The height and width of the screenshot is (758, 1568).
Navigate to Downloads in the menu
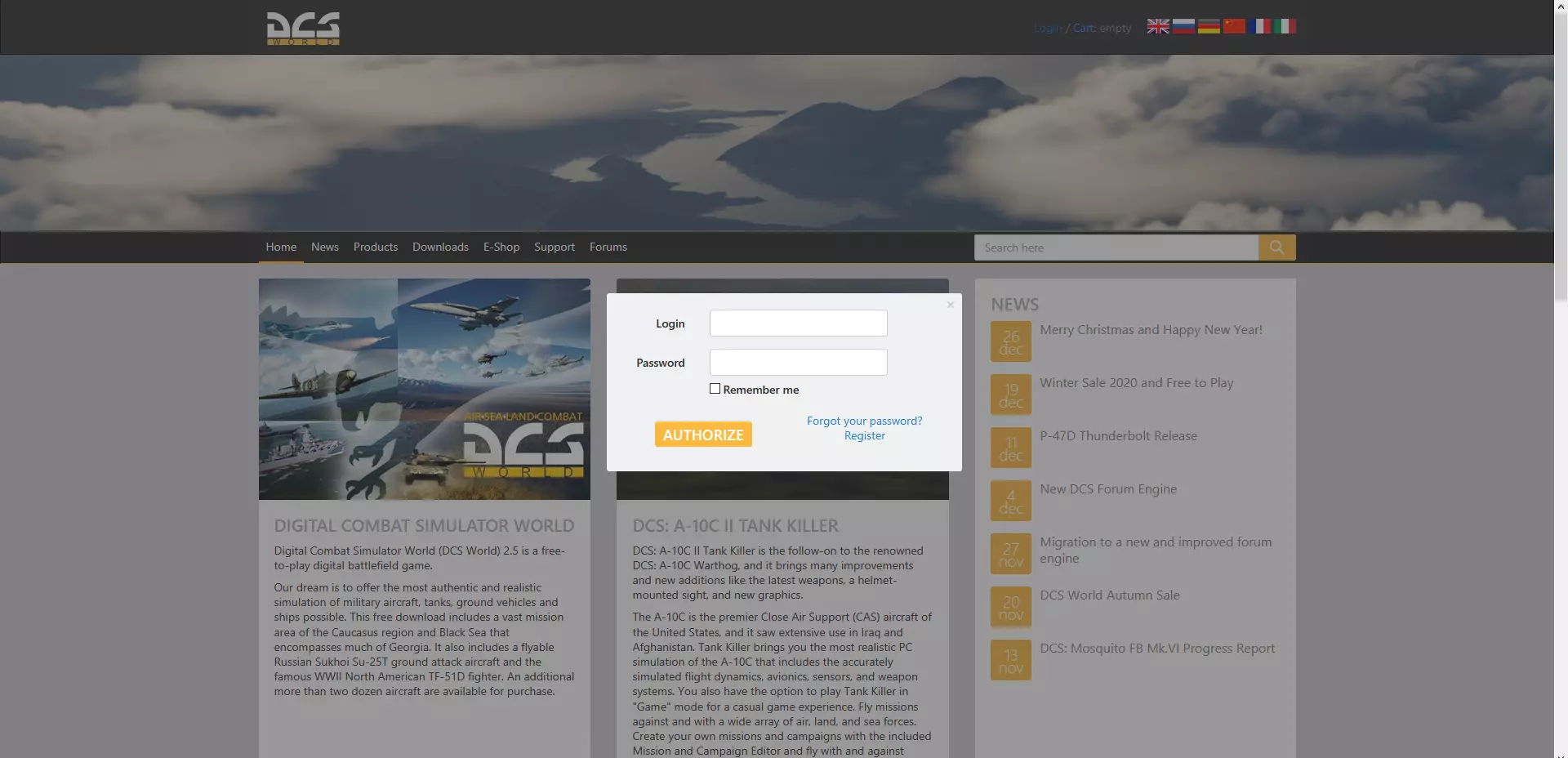[x=440, y=247]
